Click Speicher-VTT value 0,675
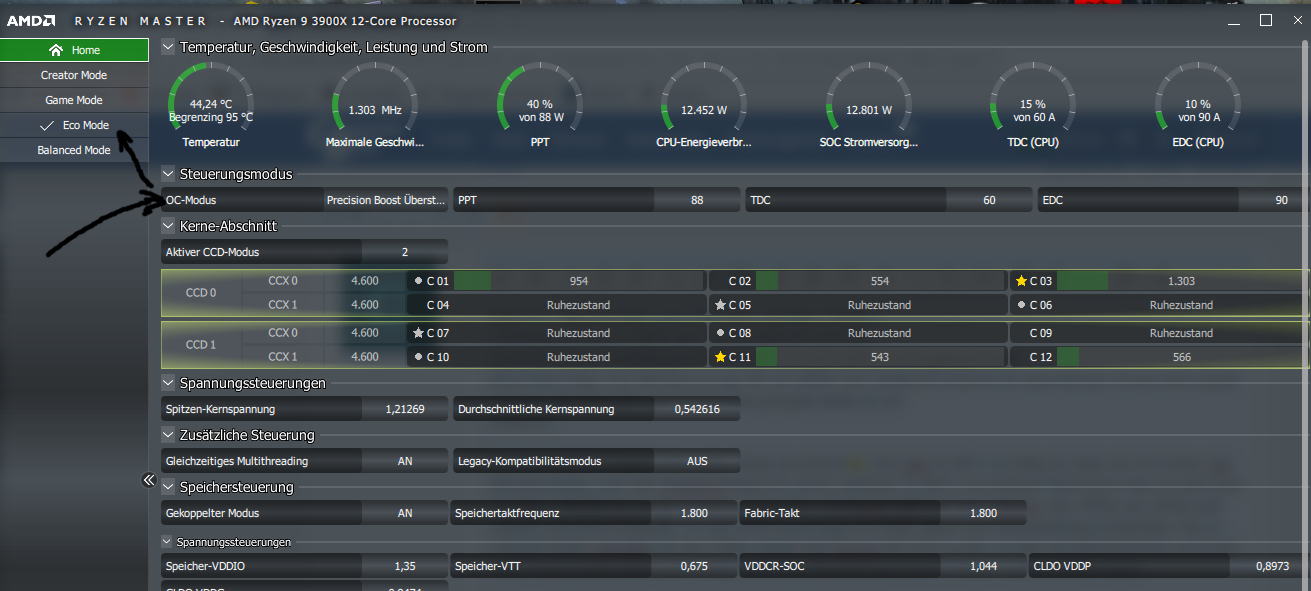 [x=693, y=566]
